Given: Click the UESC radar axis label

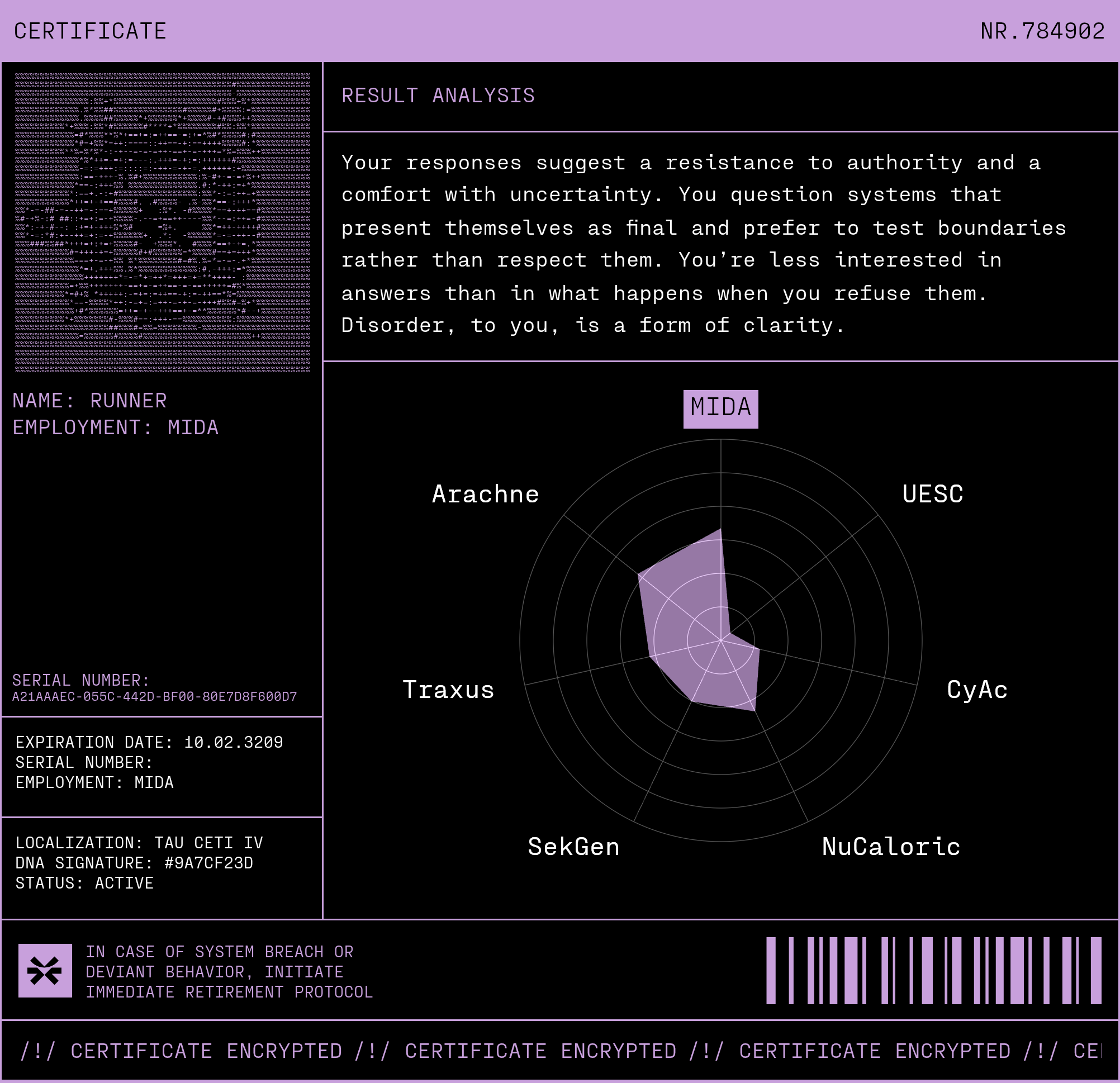Looking at the screenshot, I should point(932,495).
